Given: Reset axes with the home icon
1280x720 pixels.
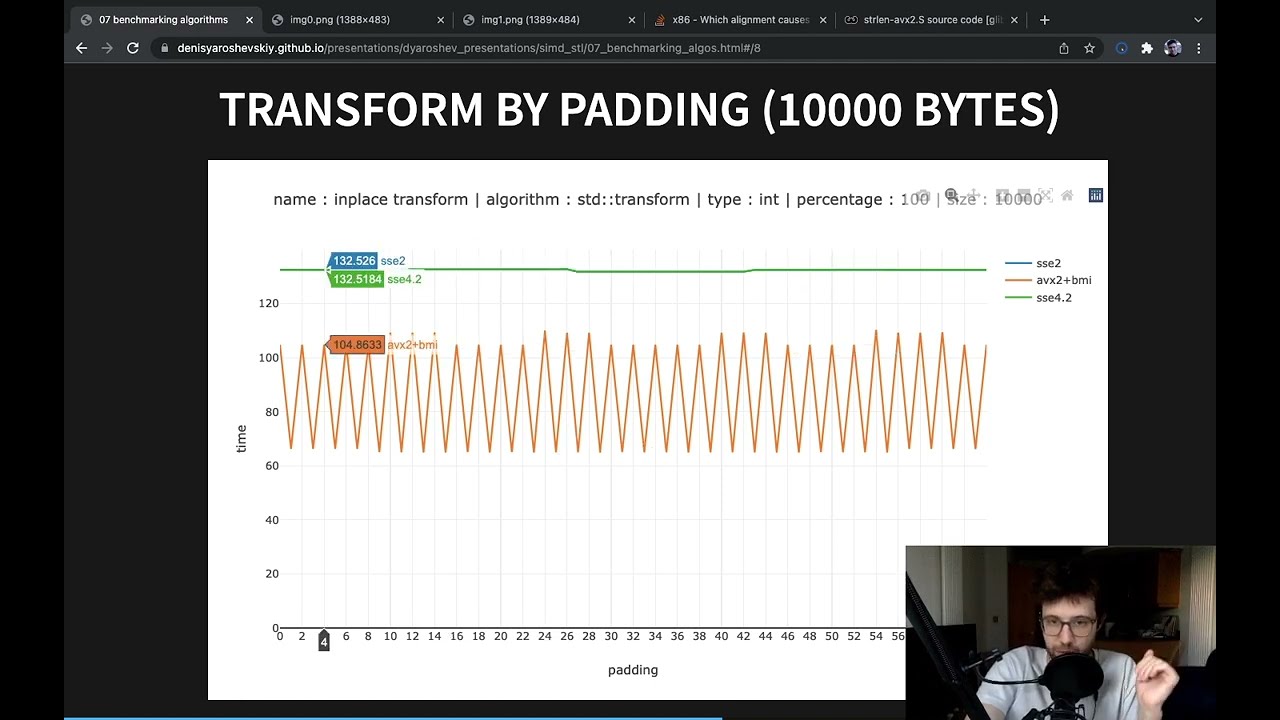Looking at the screenshot, I should coord(1067,195).
